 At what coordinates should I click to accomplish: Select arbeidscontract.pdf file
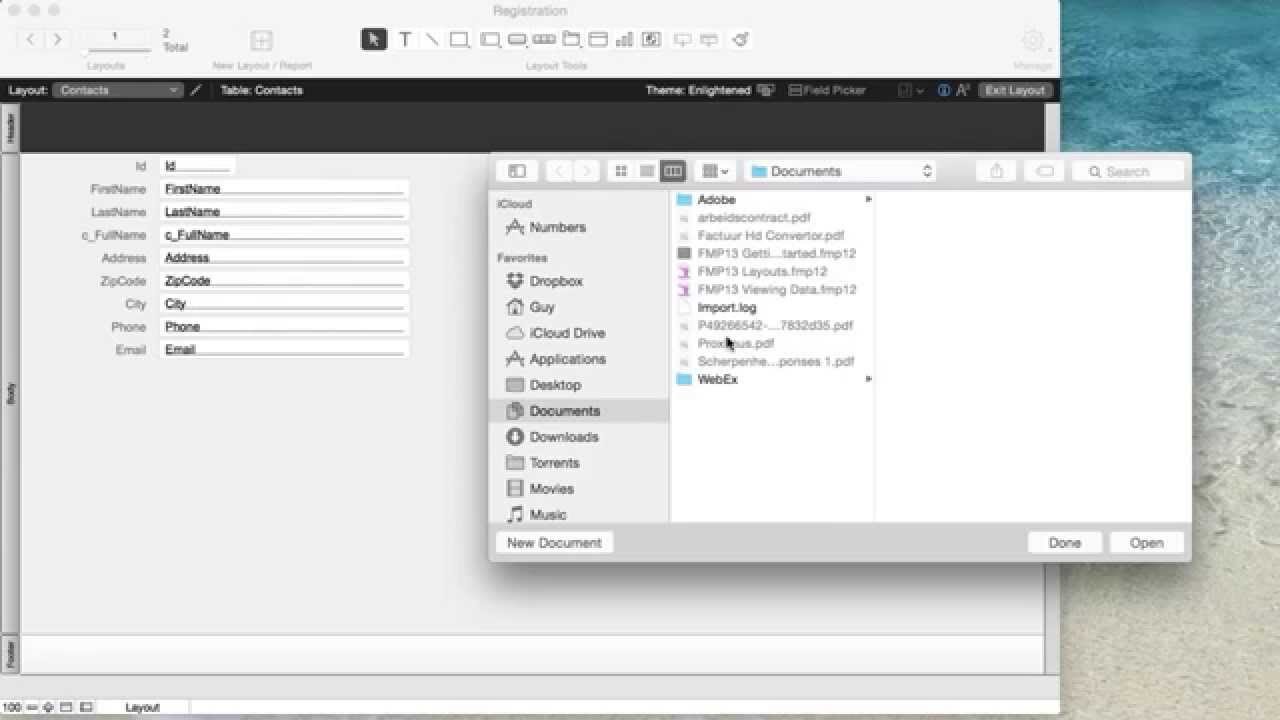754,218
